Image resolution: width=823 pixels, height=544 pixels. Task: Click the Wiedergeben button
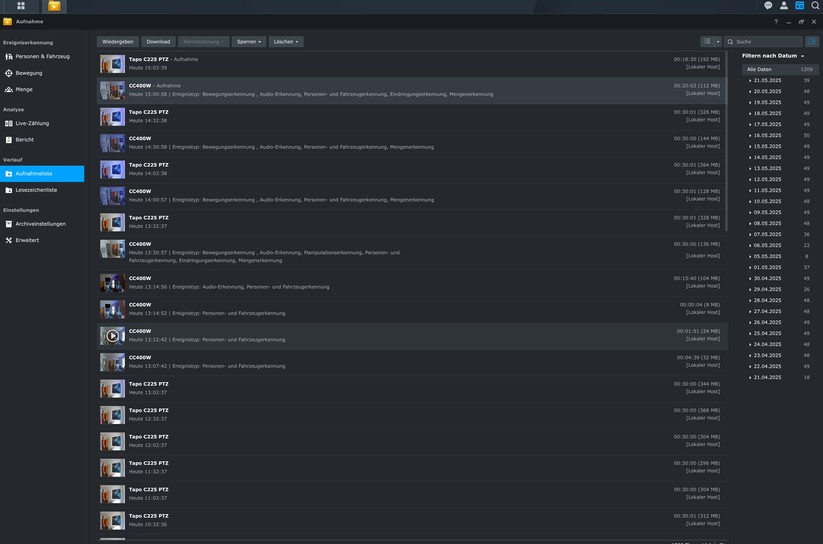[118, 41]
